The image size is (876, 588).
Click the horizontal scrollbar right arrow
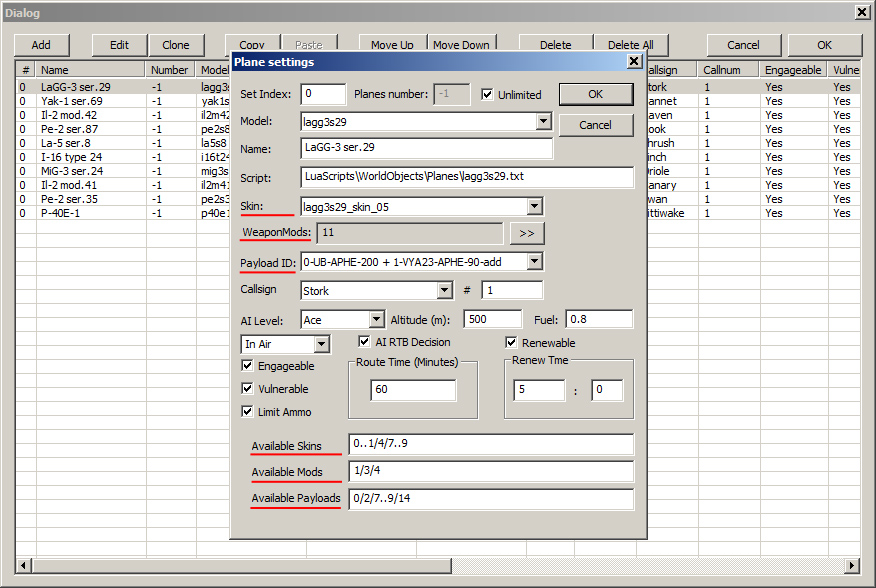[852, 565]
